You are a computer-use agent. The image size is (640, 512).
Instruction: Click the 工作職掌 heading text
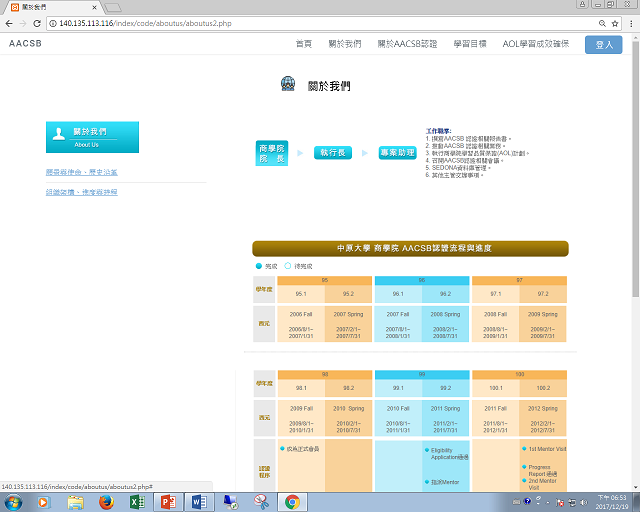point(438,131)
